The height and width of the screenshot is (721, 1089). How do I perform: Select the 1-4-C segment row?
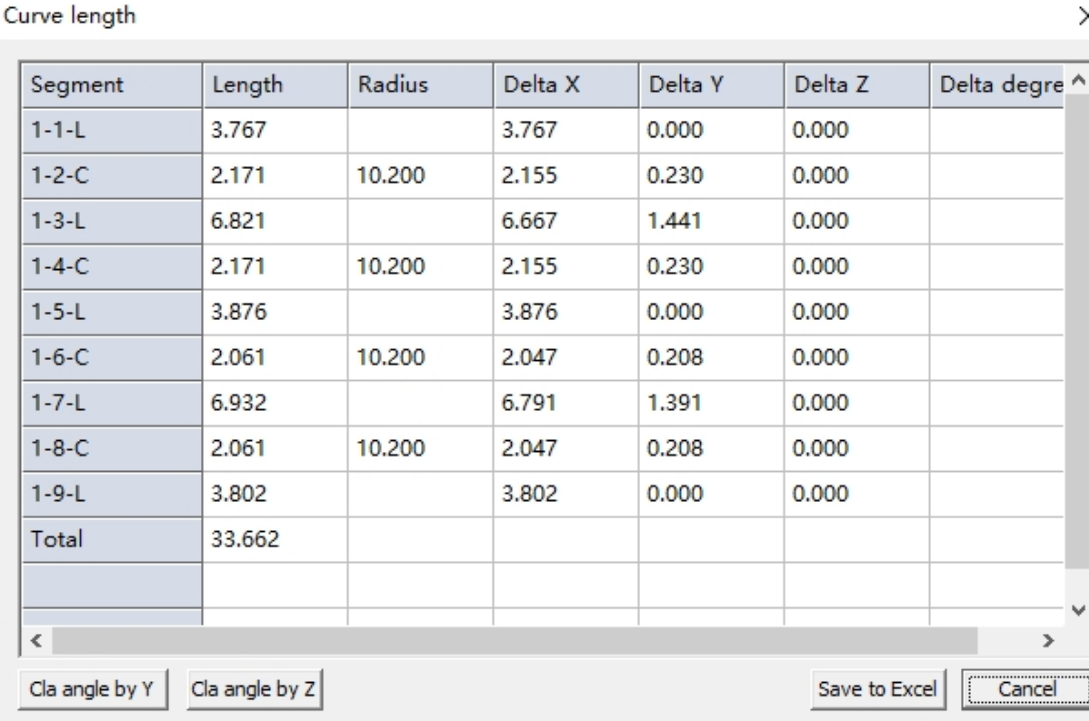tap(111, 269)
